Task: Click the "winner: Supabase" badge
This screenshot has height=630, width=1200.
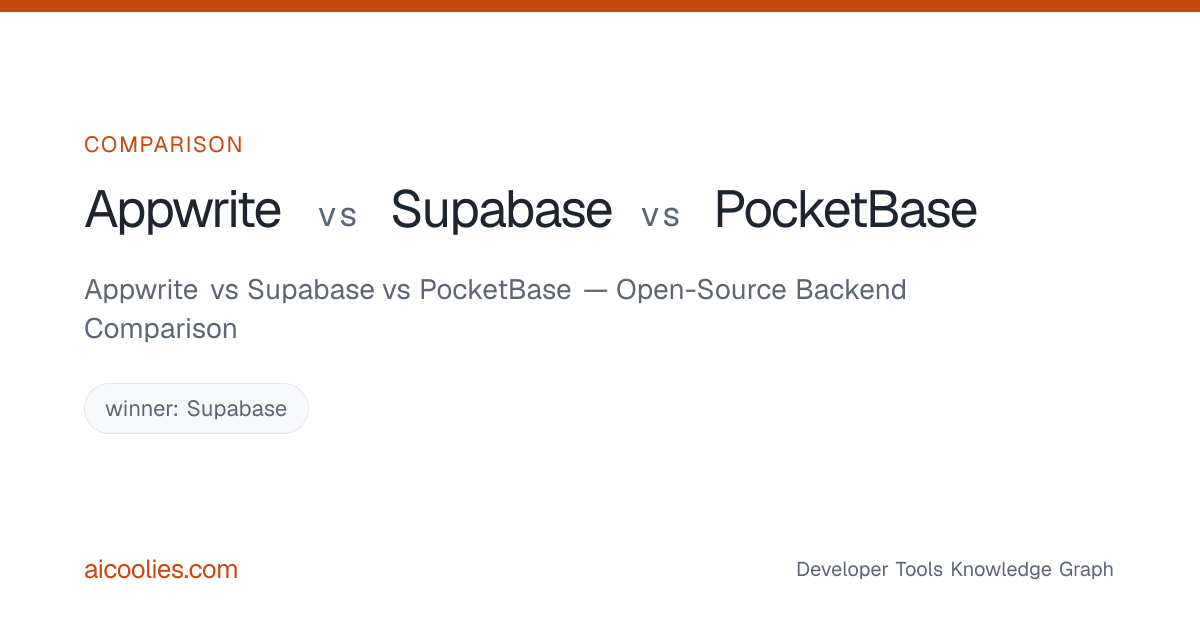Action: click(x=196, y=409)
